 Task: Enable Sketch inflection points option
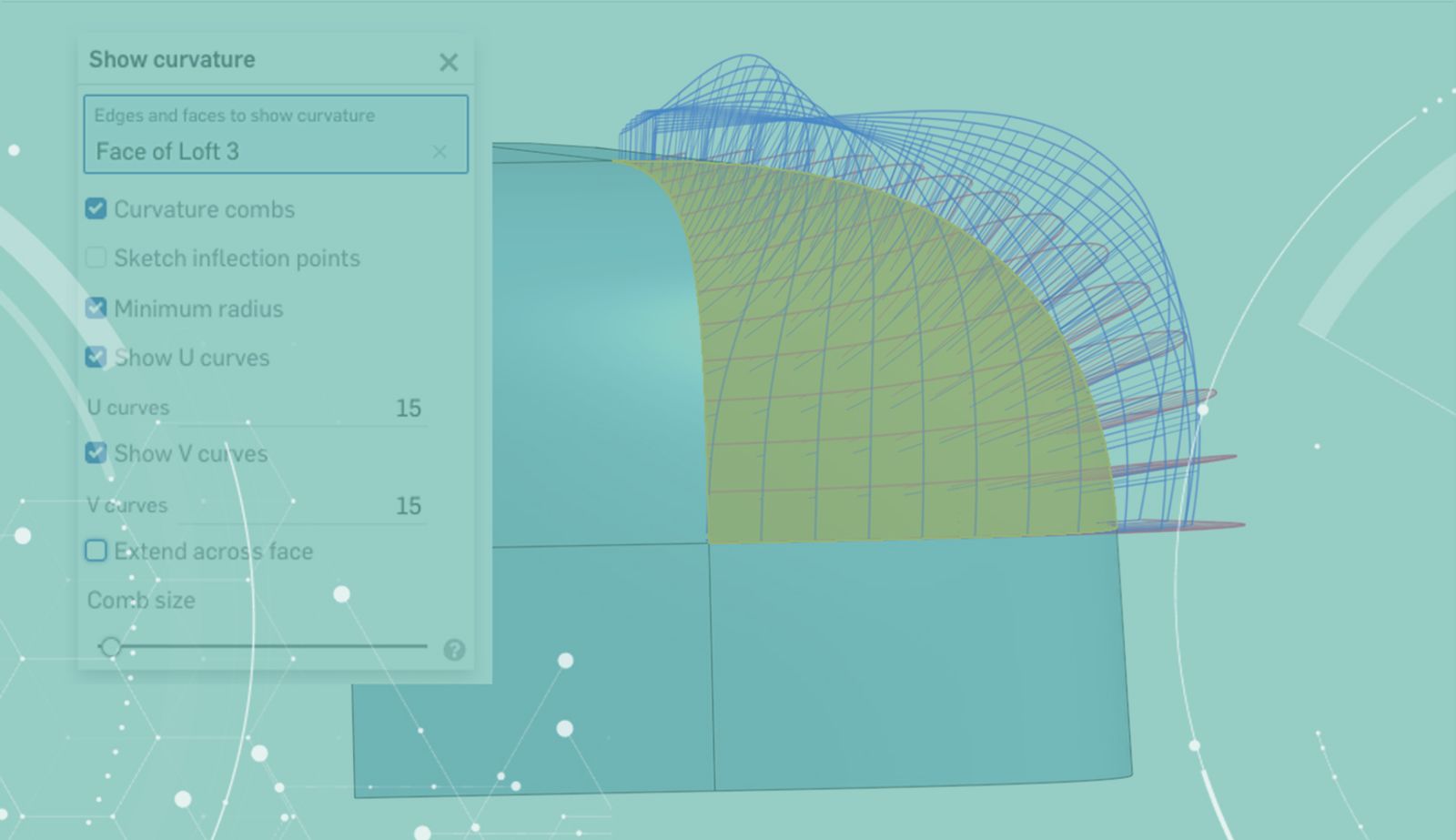(96, 258)
